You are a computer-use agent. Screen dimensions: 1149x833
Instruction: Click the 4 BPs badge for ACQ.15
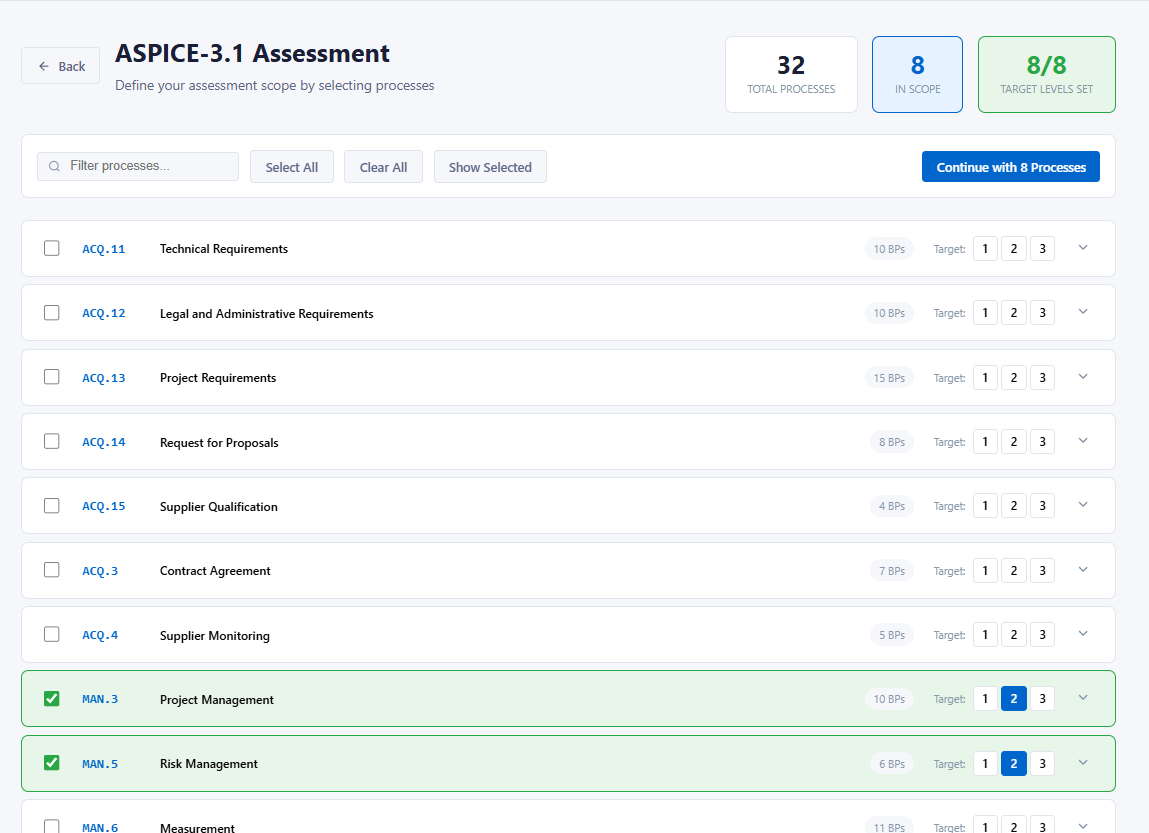pos(892,506)
